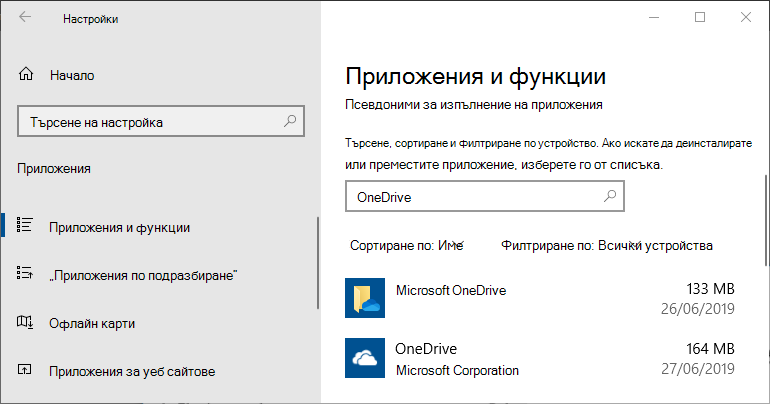Click the Приложения за уеб сайтове icon
This screenshot has width=770, height=404.
coord(25,369)
